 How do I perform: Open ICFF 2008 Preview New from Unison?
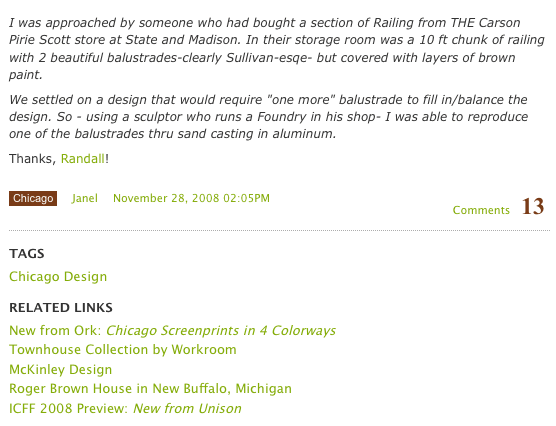click(125, 408)
